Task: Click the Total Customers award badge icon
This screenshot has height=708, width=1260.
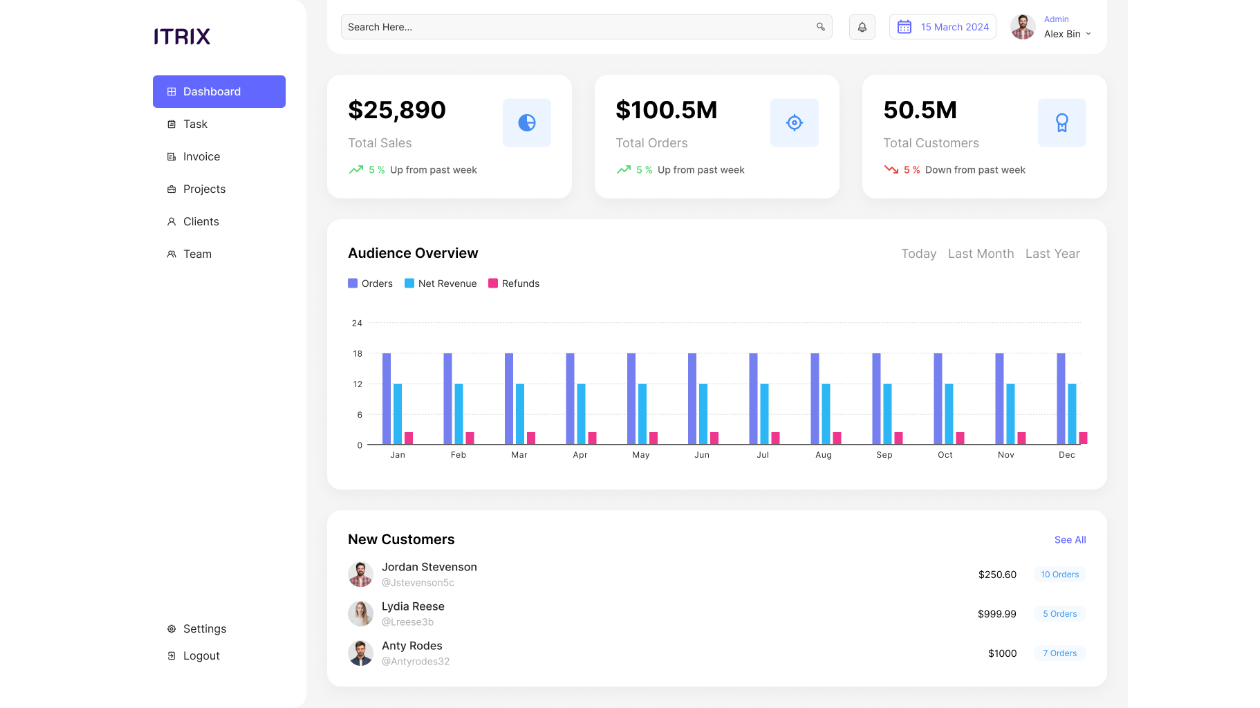Action: click(1062, 123)
